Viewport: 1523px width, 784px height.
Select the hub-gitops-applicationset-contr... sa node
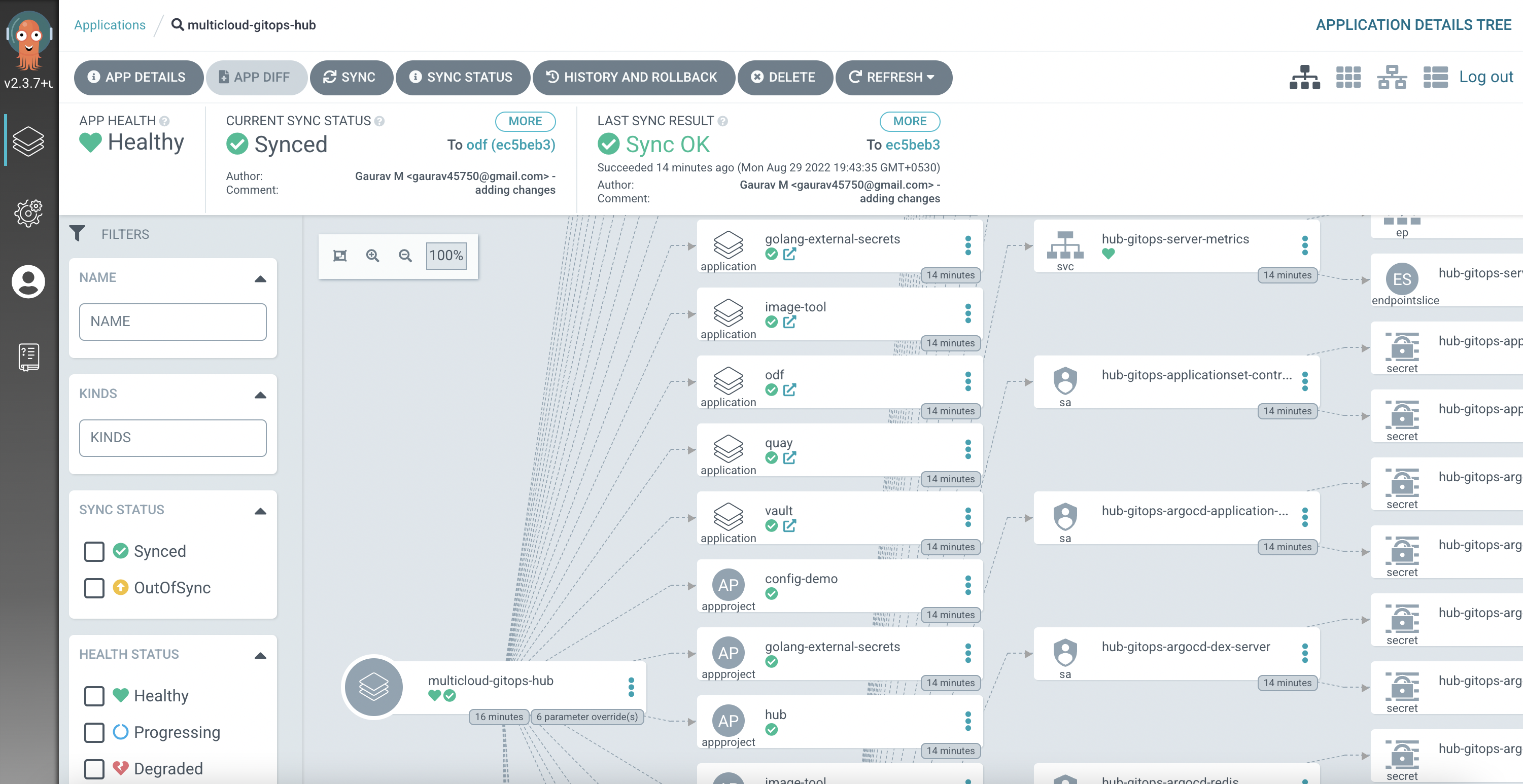1176,382
